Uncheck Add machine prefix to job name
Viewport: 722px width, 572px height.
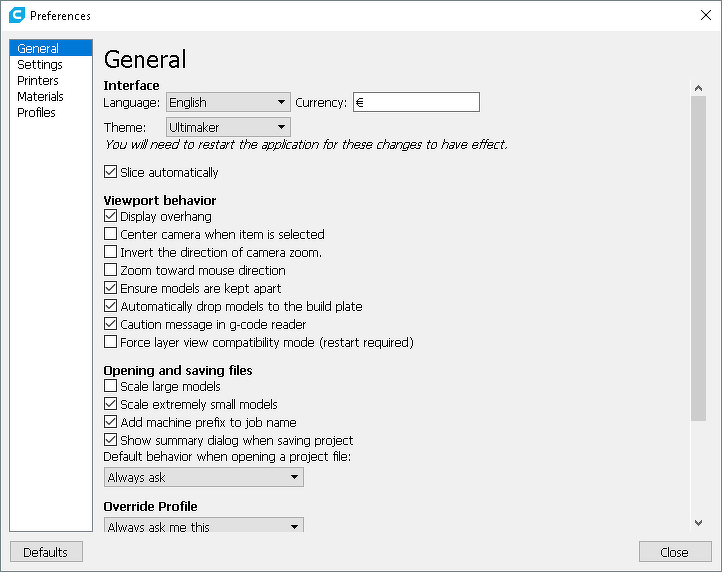110,423
